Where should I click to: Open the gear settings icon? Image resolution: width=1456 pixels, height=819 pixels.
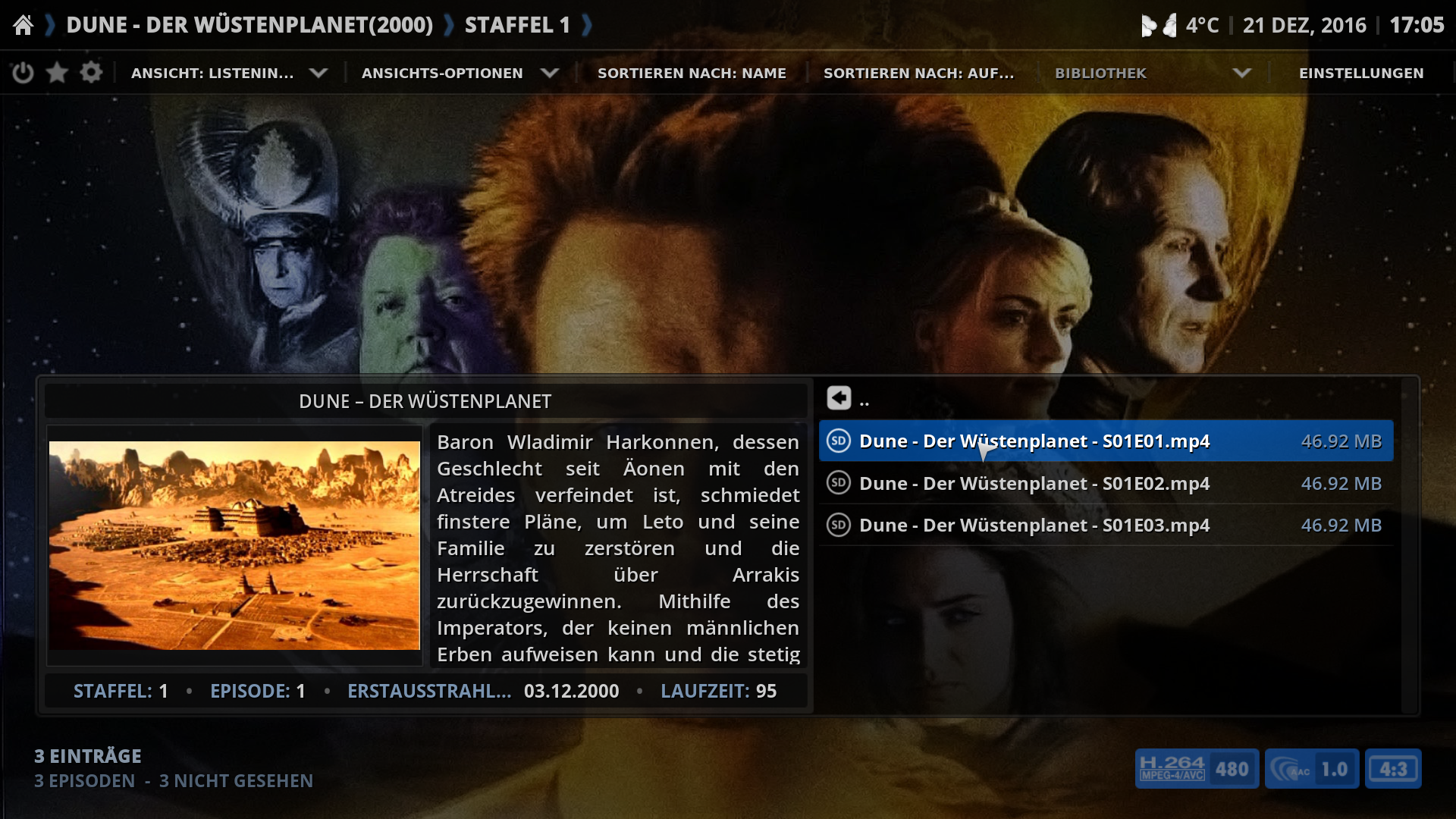pyautogui.click(x=91, y=73)
